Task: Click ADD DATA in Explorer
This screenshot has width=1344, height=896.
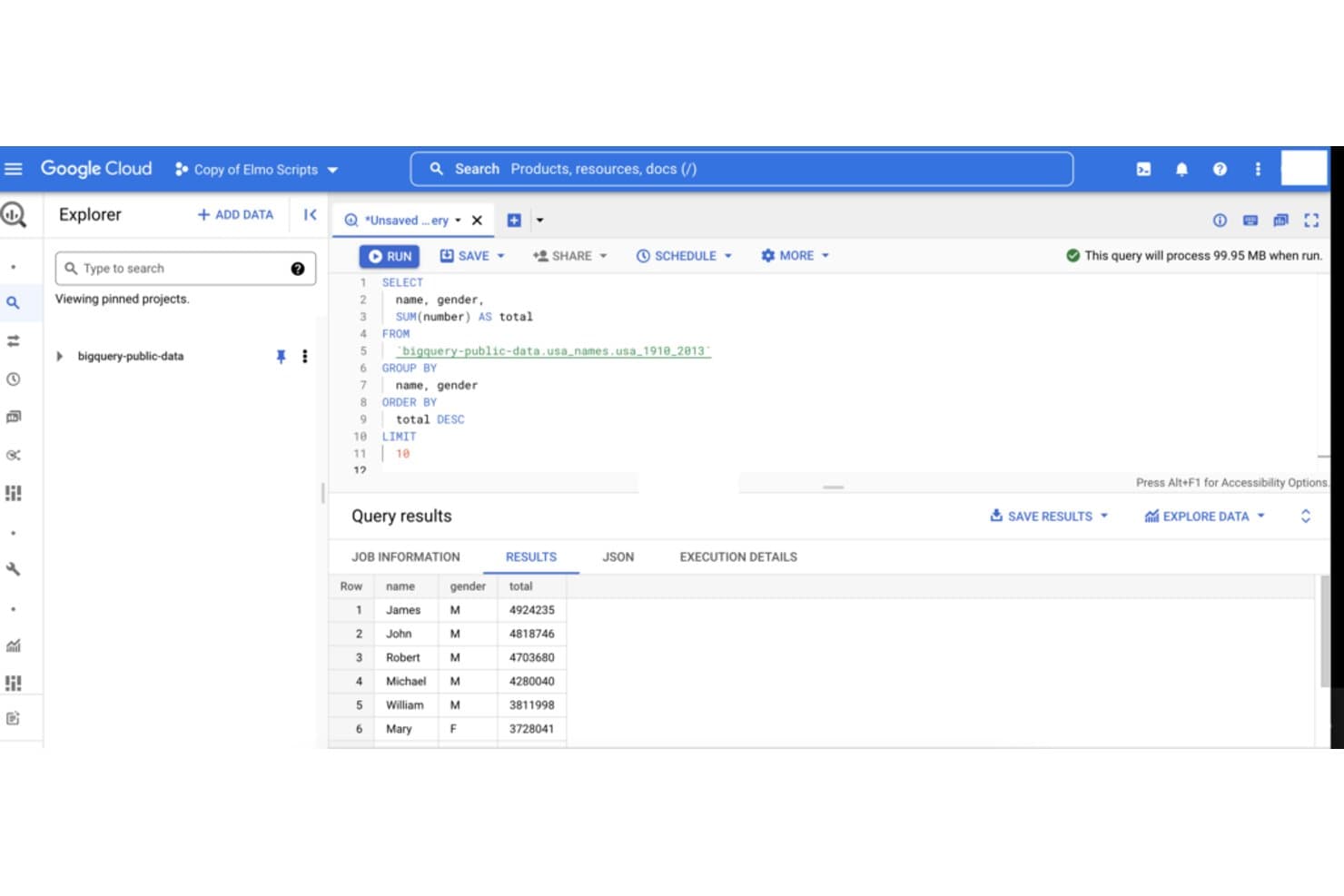Action: tap(235, 215)
